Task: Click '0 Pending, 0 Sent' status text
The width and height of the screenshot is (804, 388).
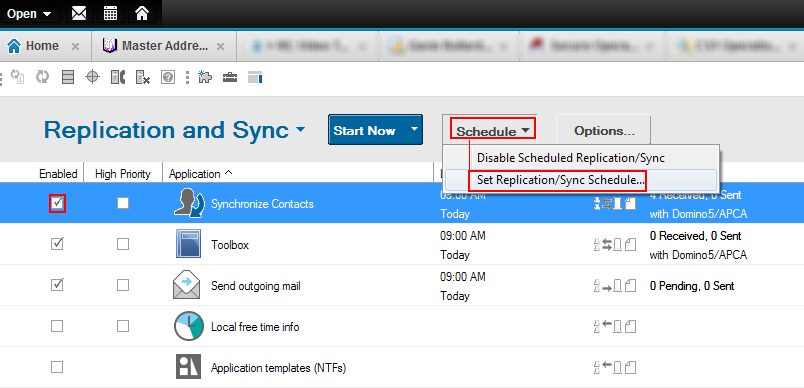Action: (692, 286)
